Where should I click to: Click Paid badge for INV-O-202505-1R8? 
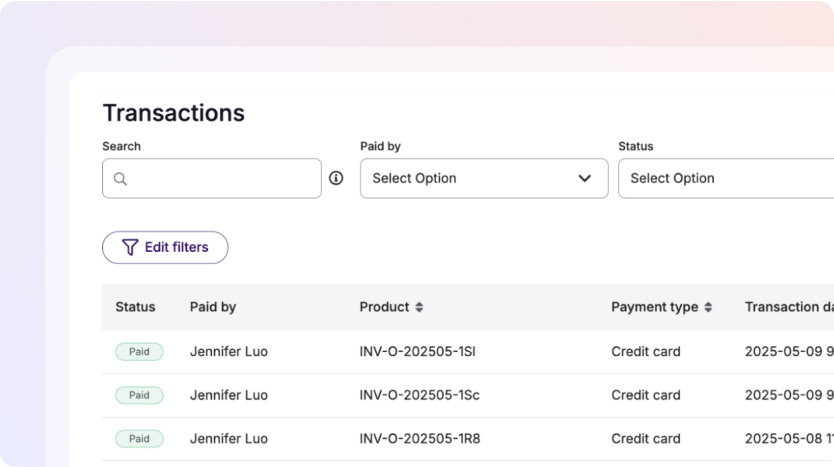pos(139,438)
